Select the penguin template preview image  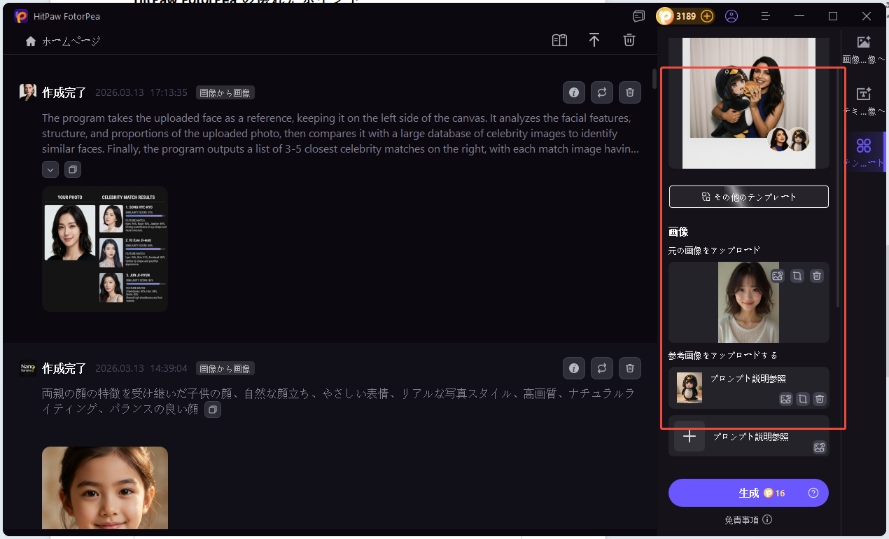point(748,103)
